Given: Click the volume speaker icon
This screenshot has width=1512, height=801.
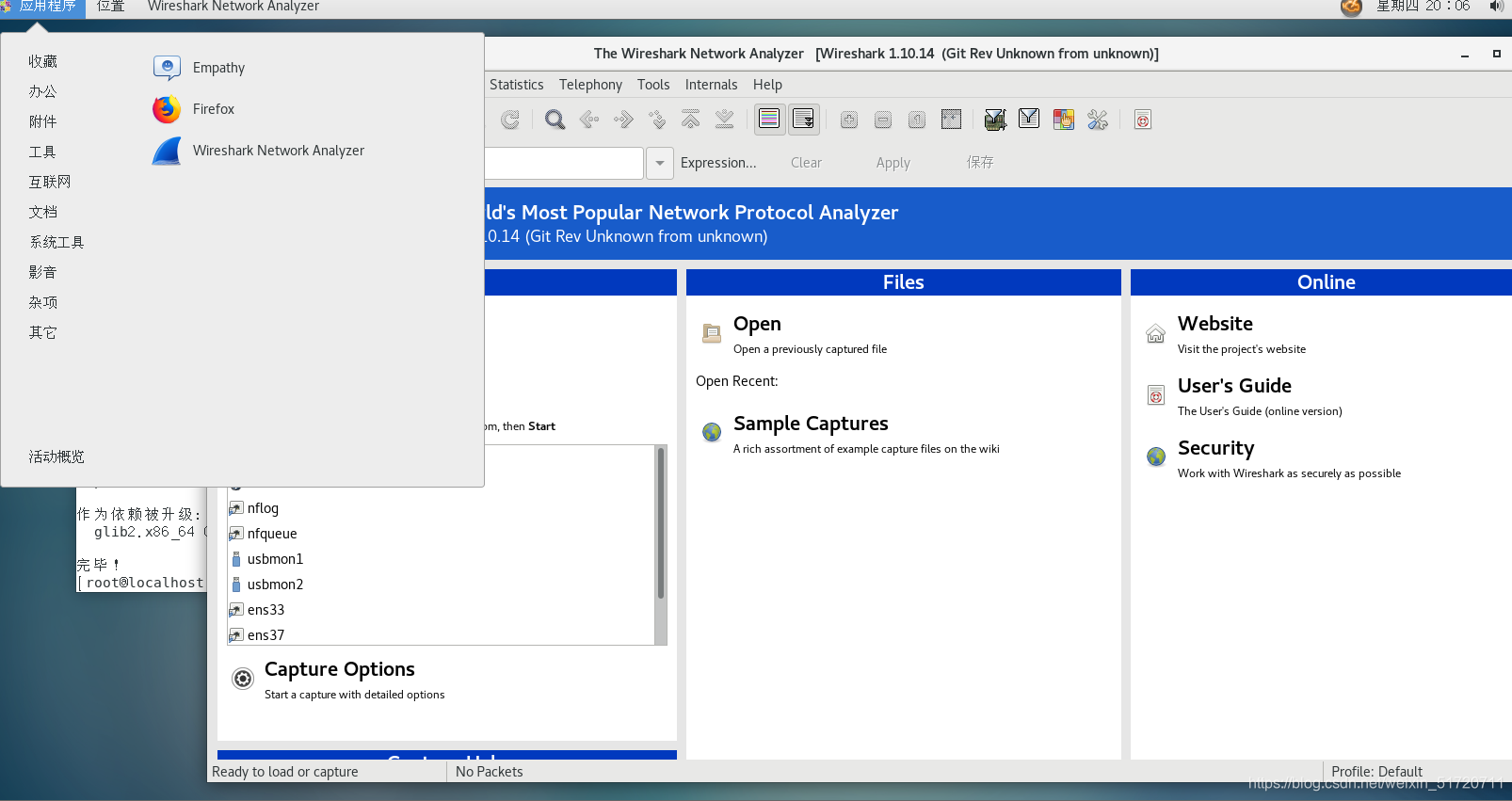Looking at the screenshot, I should click(x=1496, y=7).
